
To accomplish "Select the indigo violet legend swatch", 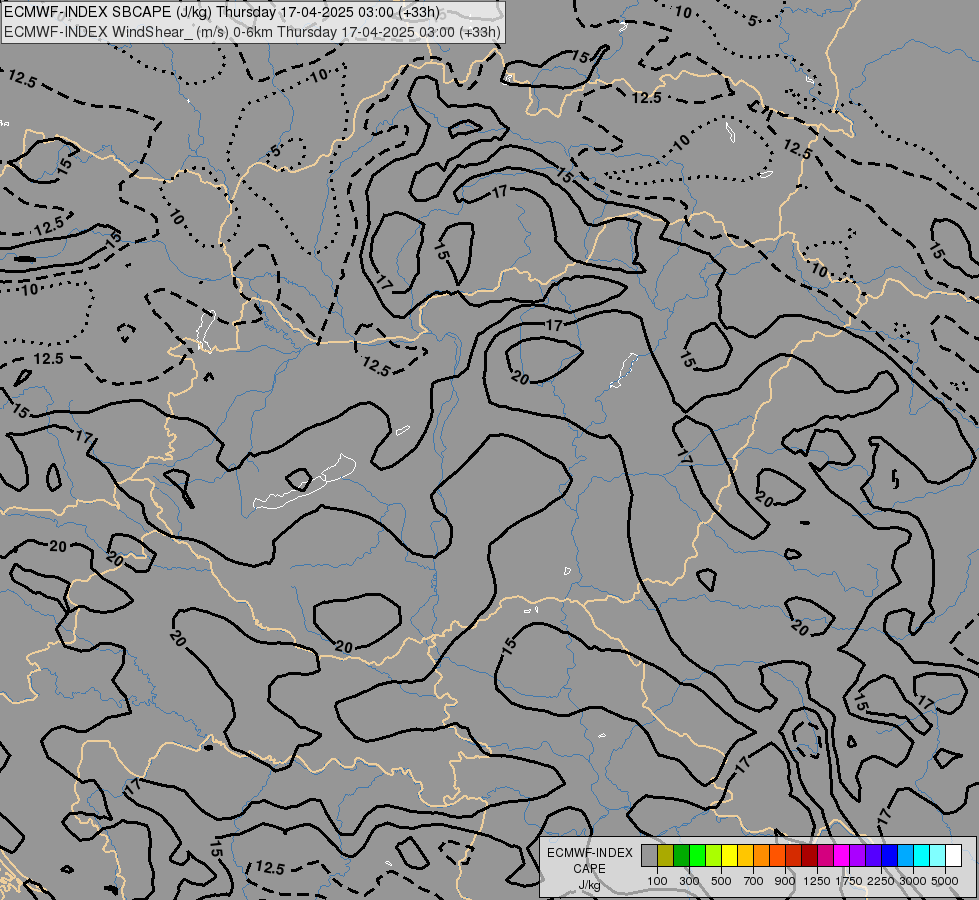I will click(x=874, y=856).
